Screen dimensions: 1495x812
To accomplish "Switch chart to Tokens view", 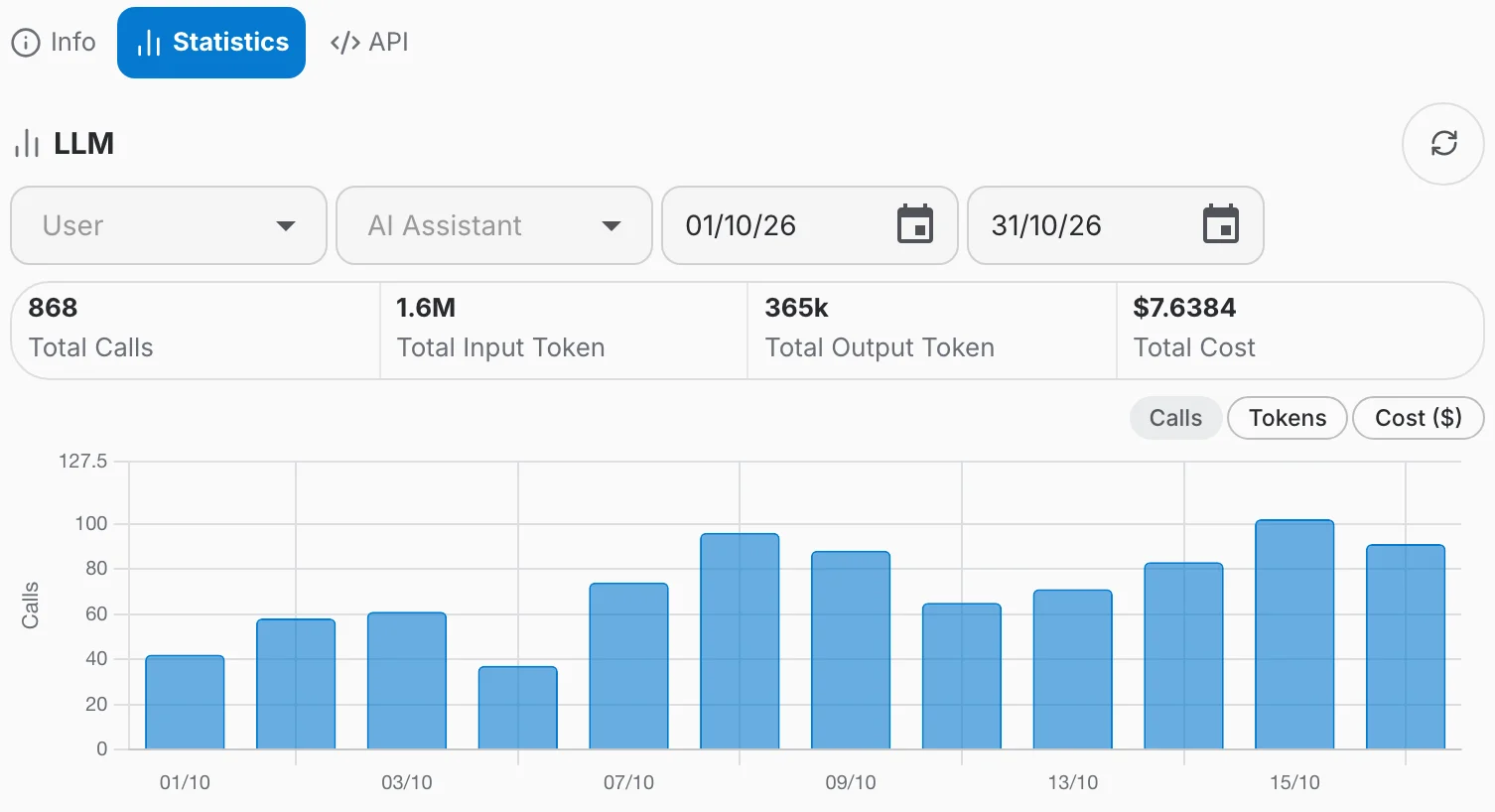I will pyautogui.click(x=1288, y=418).
